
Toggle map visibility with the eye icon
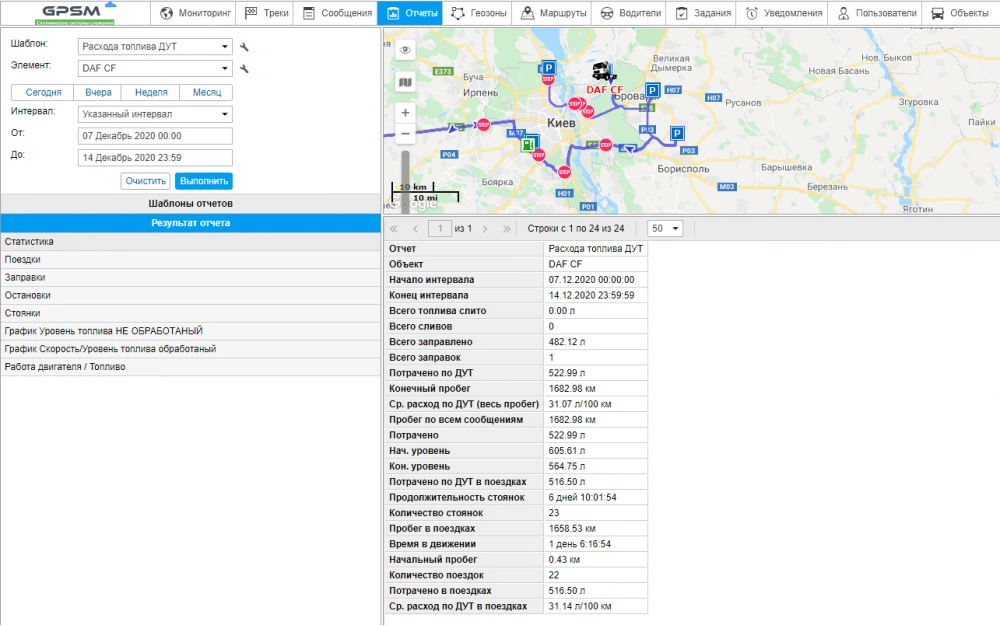point(405,50)
